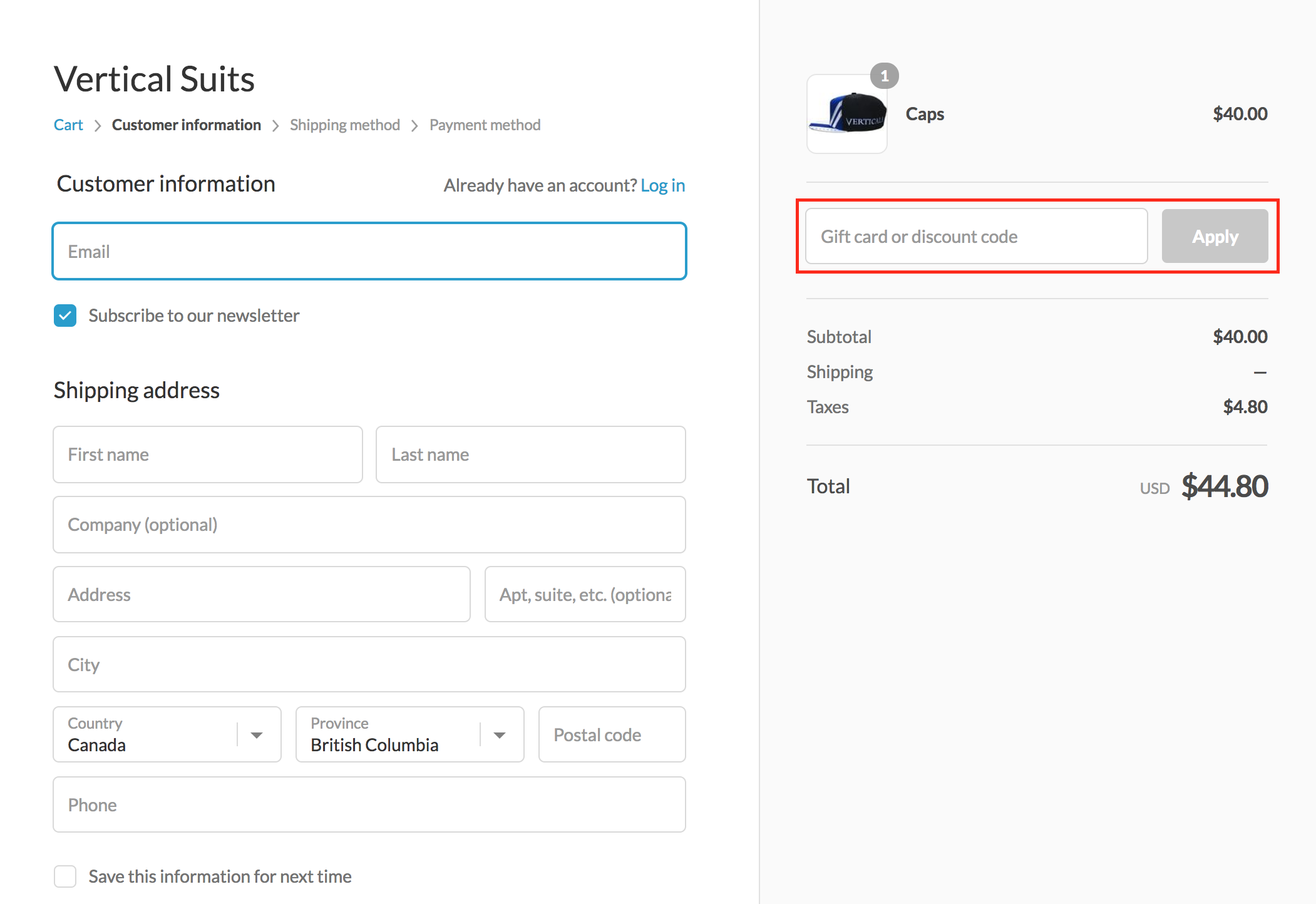Focus the Phone number field
The width and height of the screenshot is (1316, 904).
pyautogui.click(x=369, y=805)
